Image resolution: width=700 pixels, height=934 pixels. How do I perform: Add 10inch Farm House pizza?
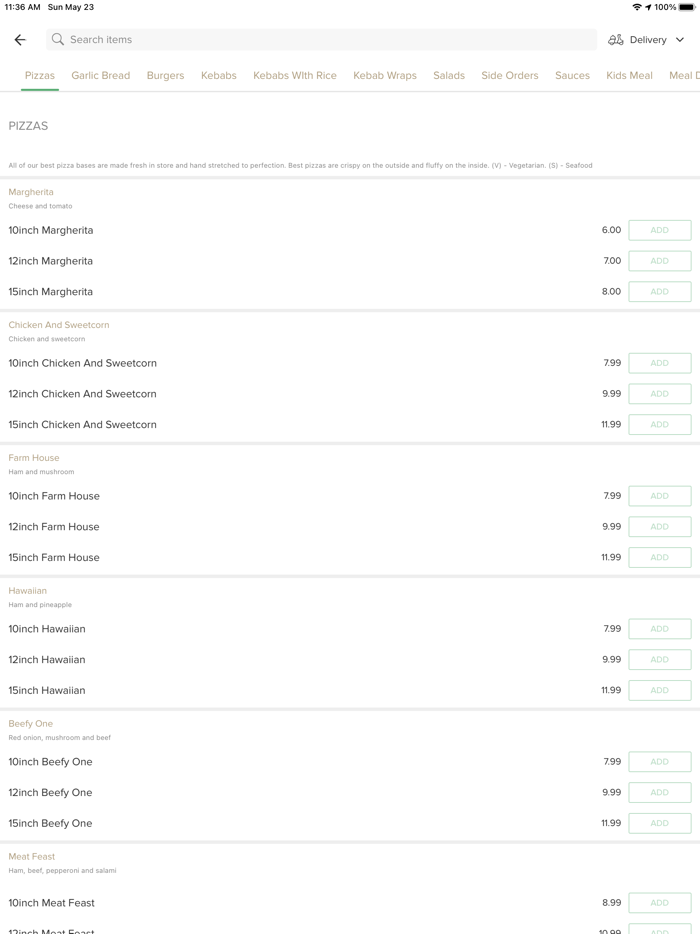[x=659, y=496]
